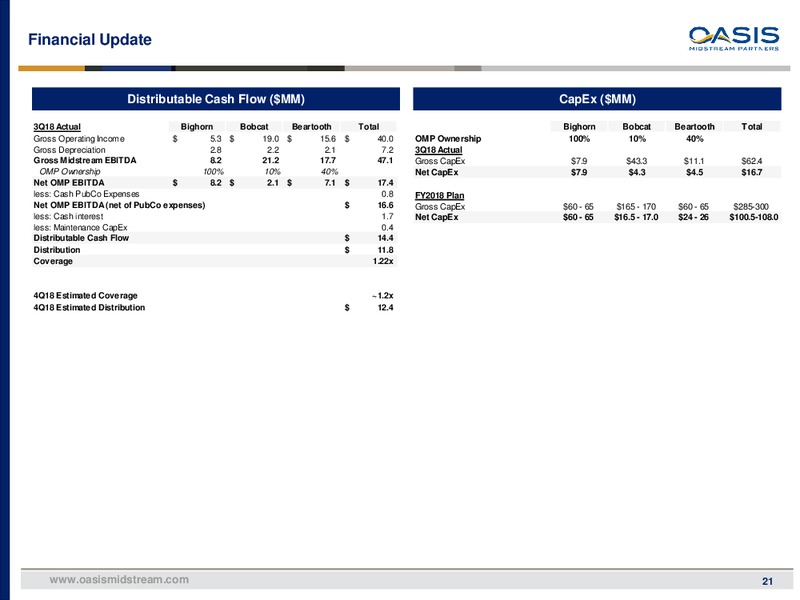Screen dimensions: 800x600
Task: Click Beartooth FY2018 Net CapEx $24 - 26
Action: [x=693, y=217]
